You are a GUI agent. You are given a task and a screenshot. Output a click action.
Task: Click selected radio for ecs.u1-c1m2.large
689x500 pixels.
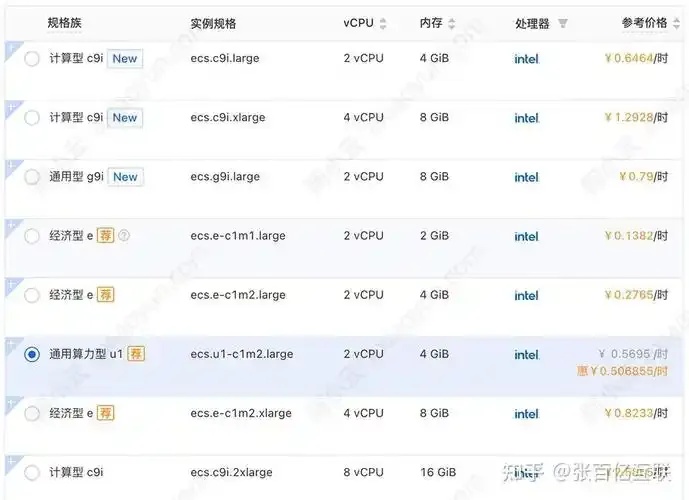[x=32, y=354]
